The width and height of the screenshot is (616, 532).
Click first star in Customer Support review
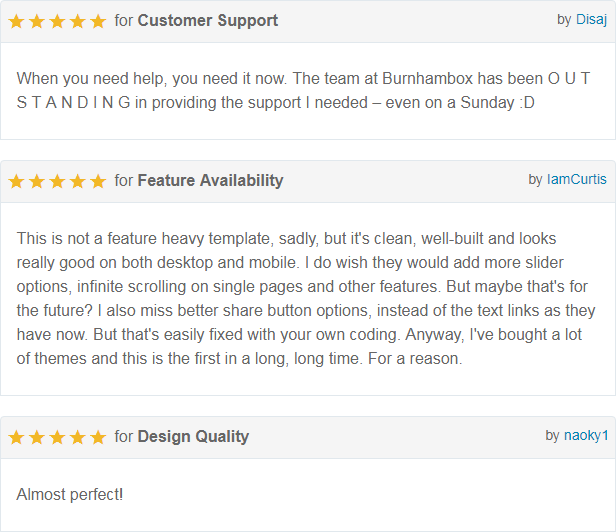tap(16, 21)
